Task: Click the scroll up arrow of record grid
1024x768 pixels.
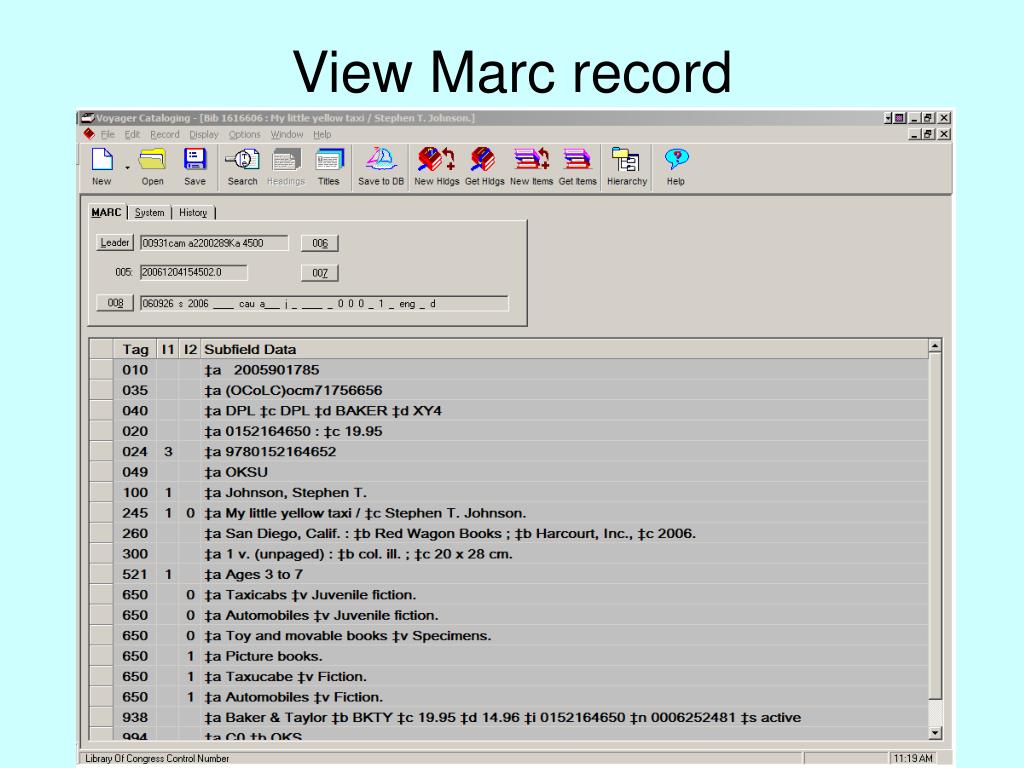Action: point(935,346)
